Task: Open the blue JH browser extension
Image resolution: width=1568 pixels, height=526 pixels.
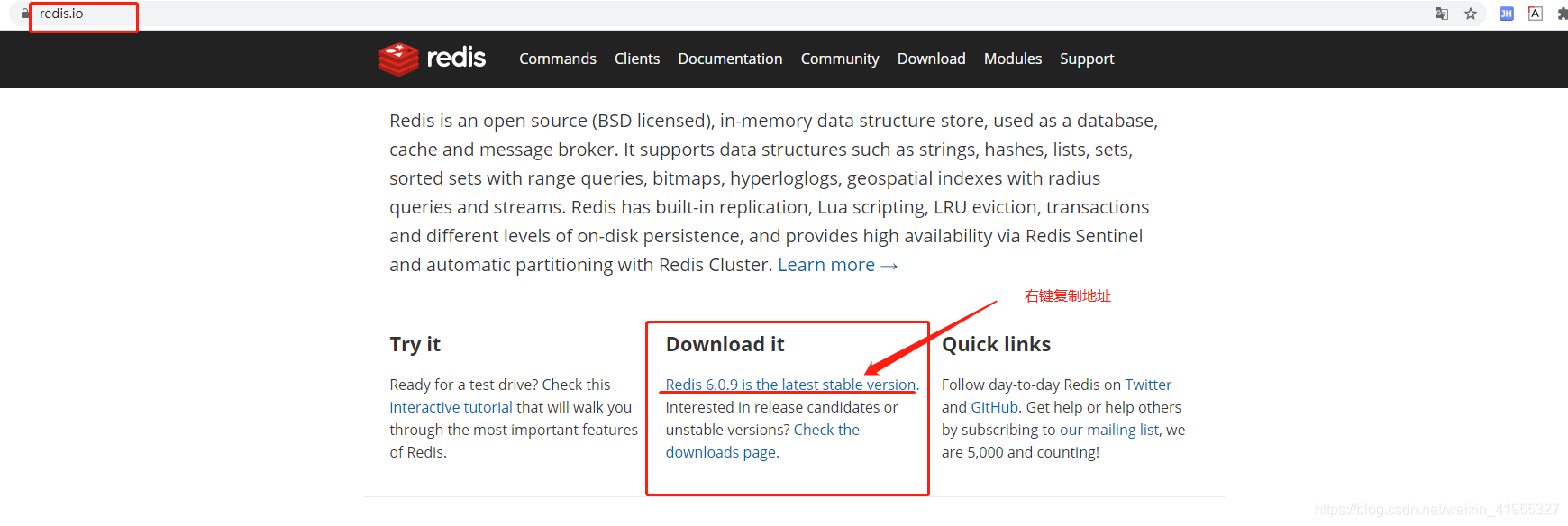Action: tap(1507, 14)
